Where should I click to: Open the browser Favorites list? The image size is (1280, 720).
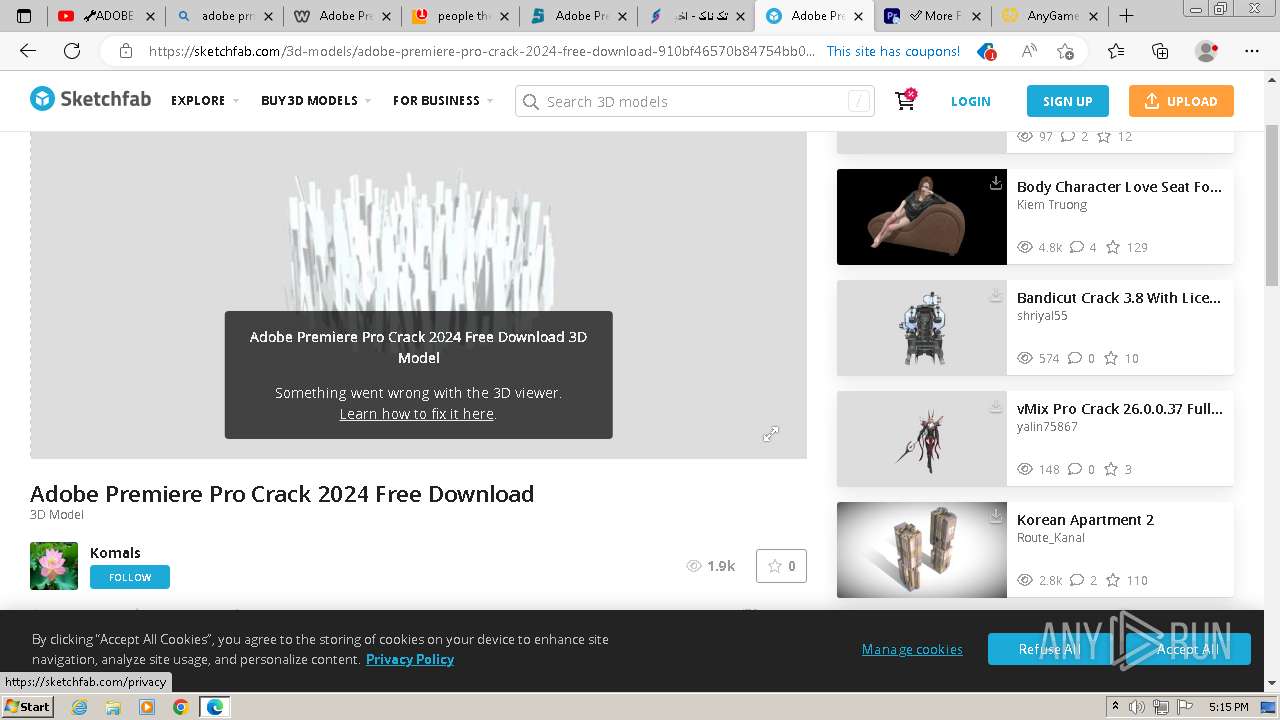pos(1116,51)
